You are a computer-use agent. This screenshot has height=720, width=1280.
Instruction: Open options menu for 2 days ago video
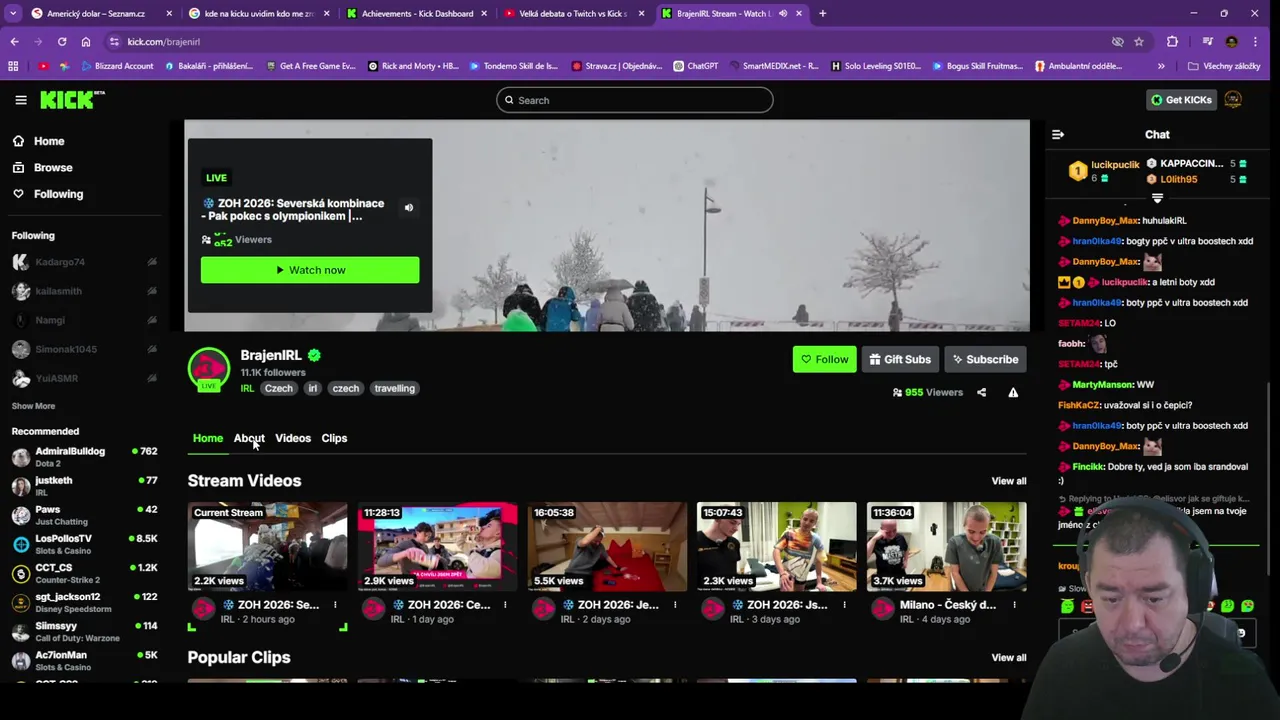pos(675,605)
